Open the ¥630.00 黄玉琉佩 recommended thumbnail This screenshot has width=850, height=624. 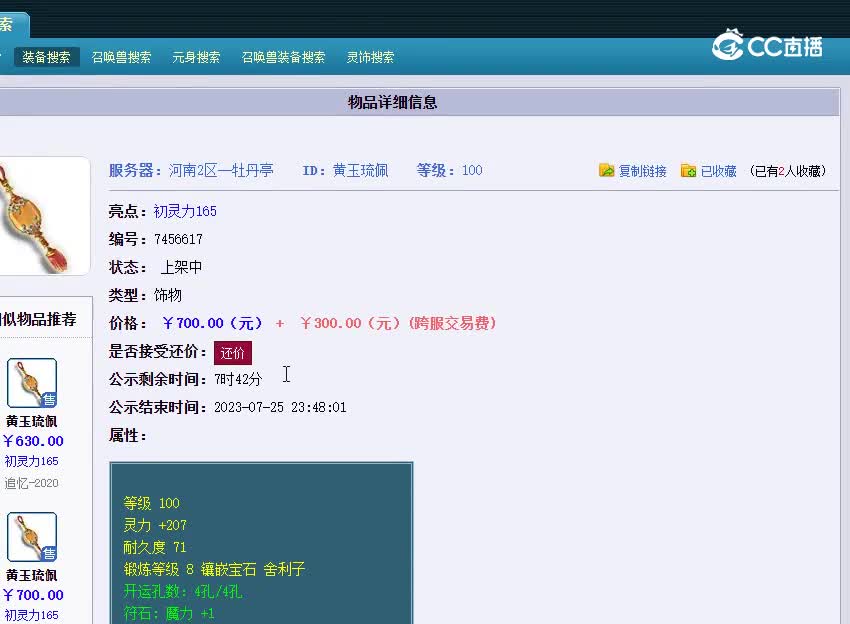[x=32, y=383]
